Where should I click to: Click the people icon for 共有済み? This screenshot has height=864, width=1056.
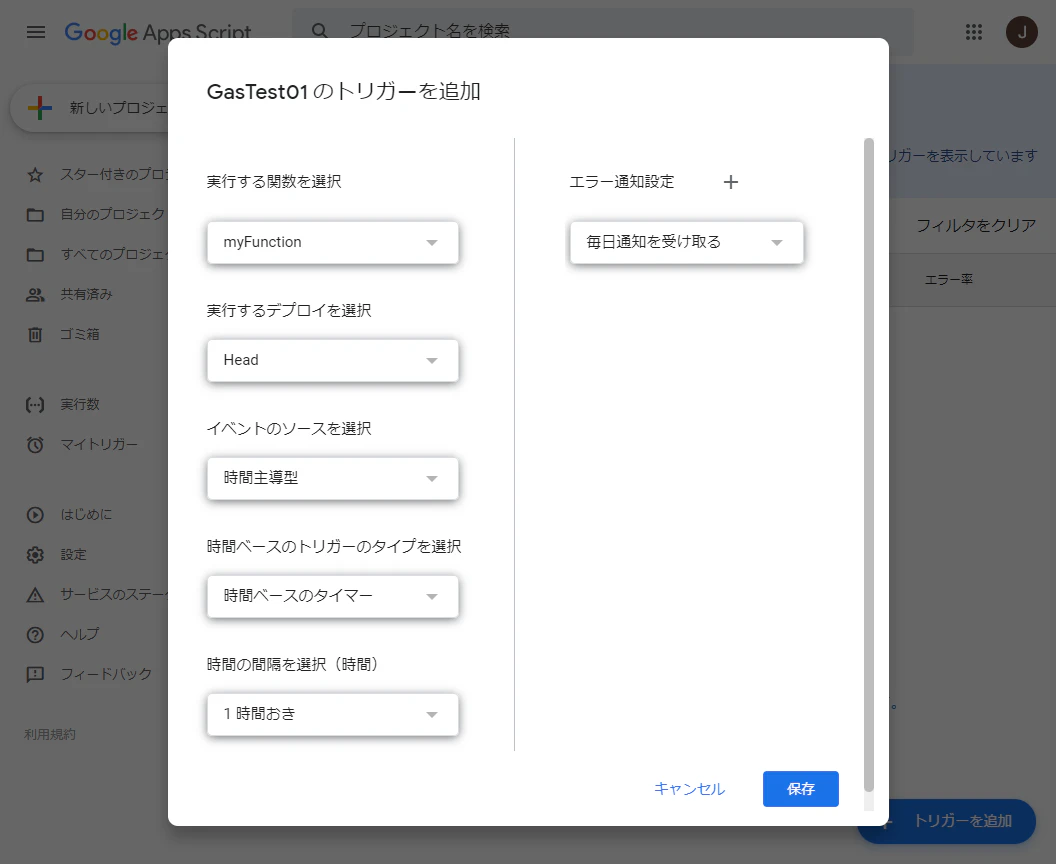35,294
